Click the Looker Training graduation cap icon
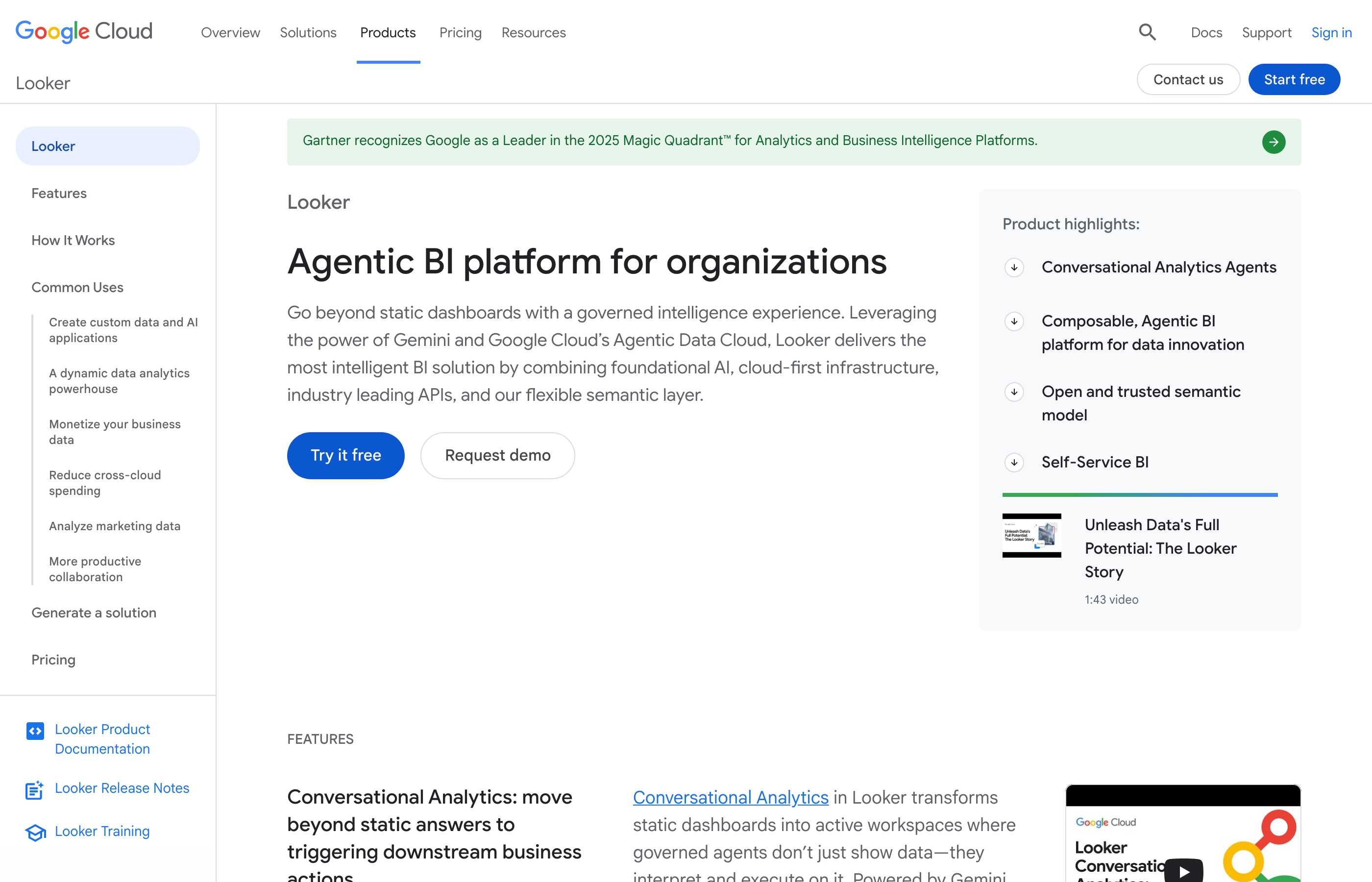Screen dimensions: 1372x882 (35, 832)
